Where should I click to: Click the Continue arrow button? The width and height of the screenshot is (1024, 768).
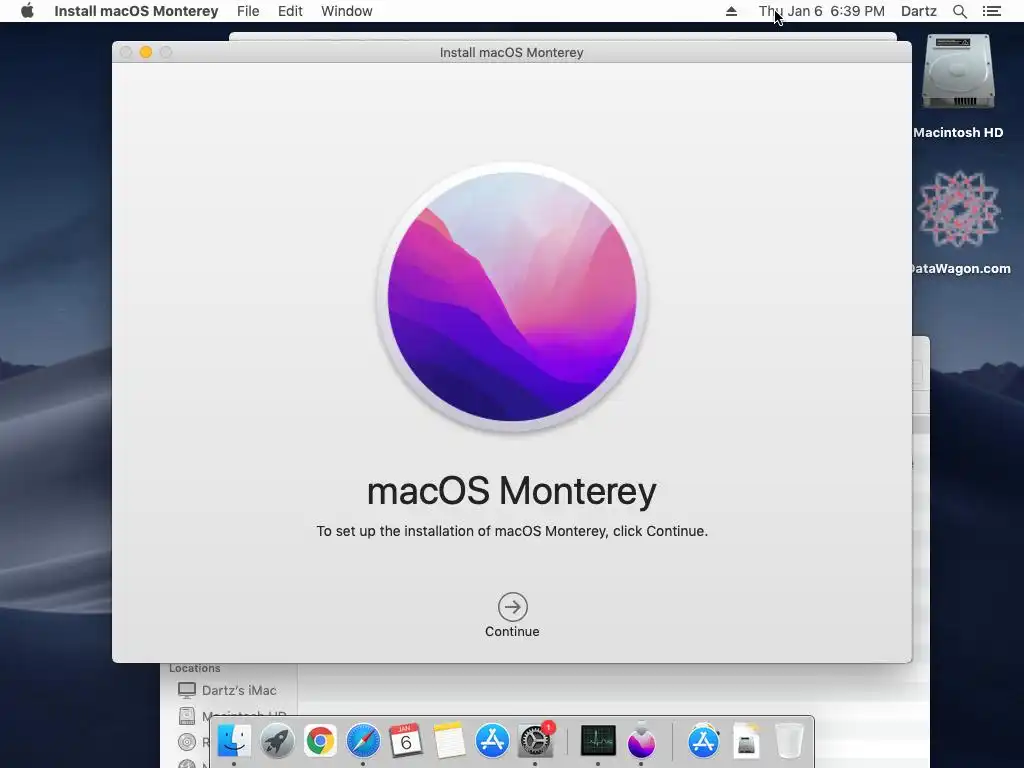(513, 607)
